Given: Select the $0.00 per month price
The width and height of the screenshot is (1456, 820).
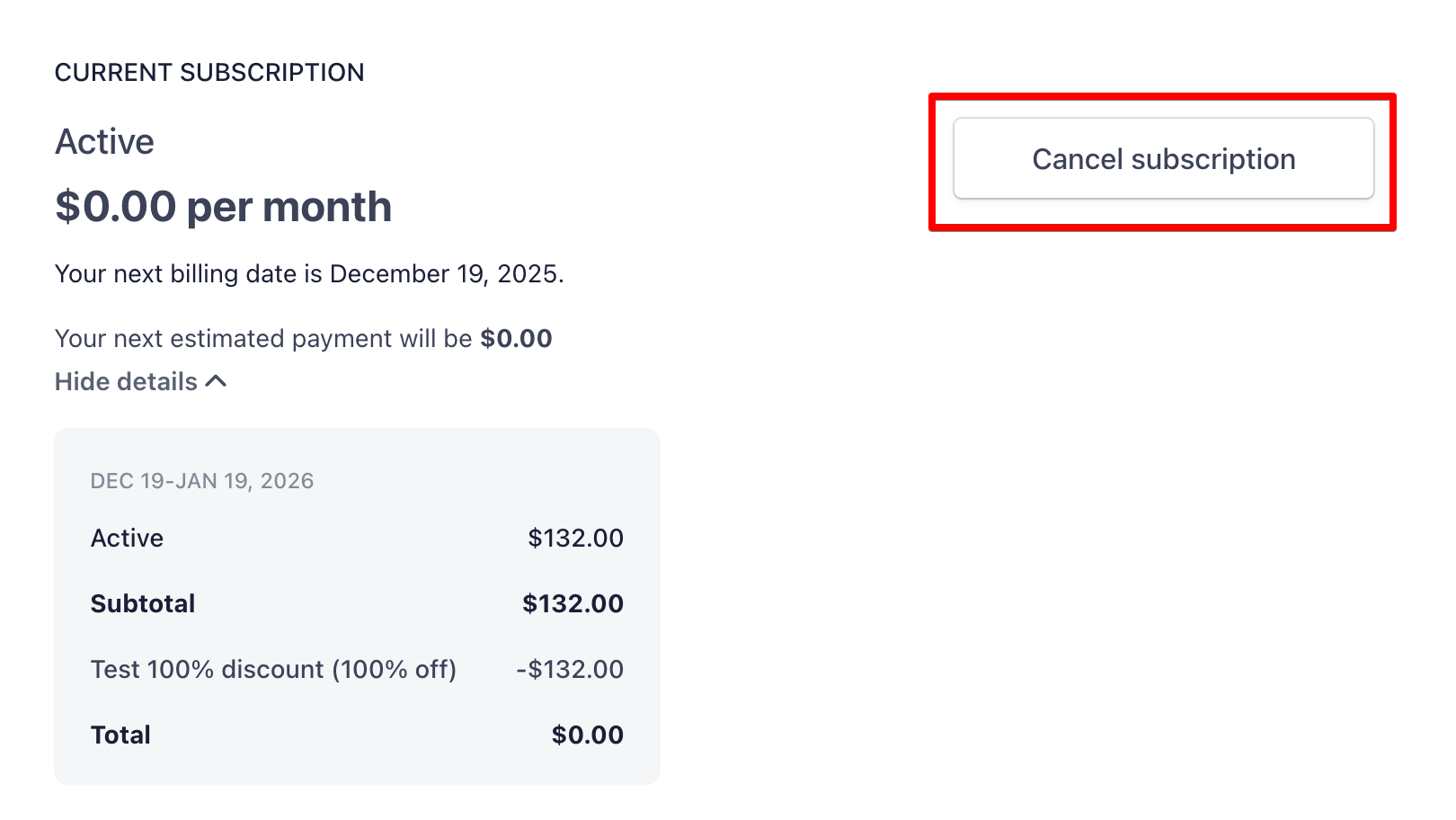Looking at the screenshot, I should tap(223, 207).
